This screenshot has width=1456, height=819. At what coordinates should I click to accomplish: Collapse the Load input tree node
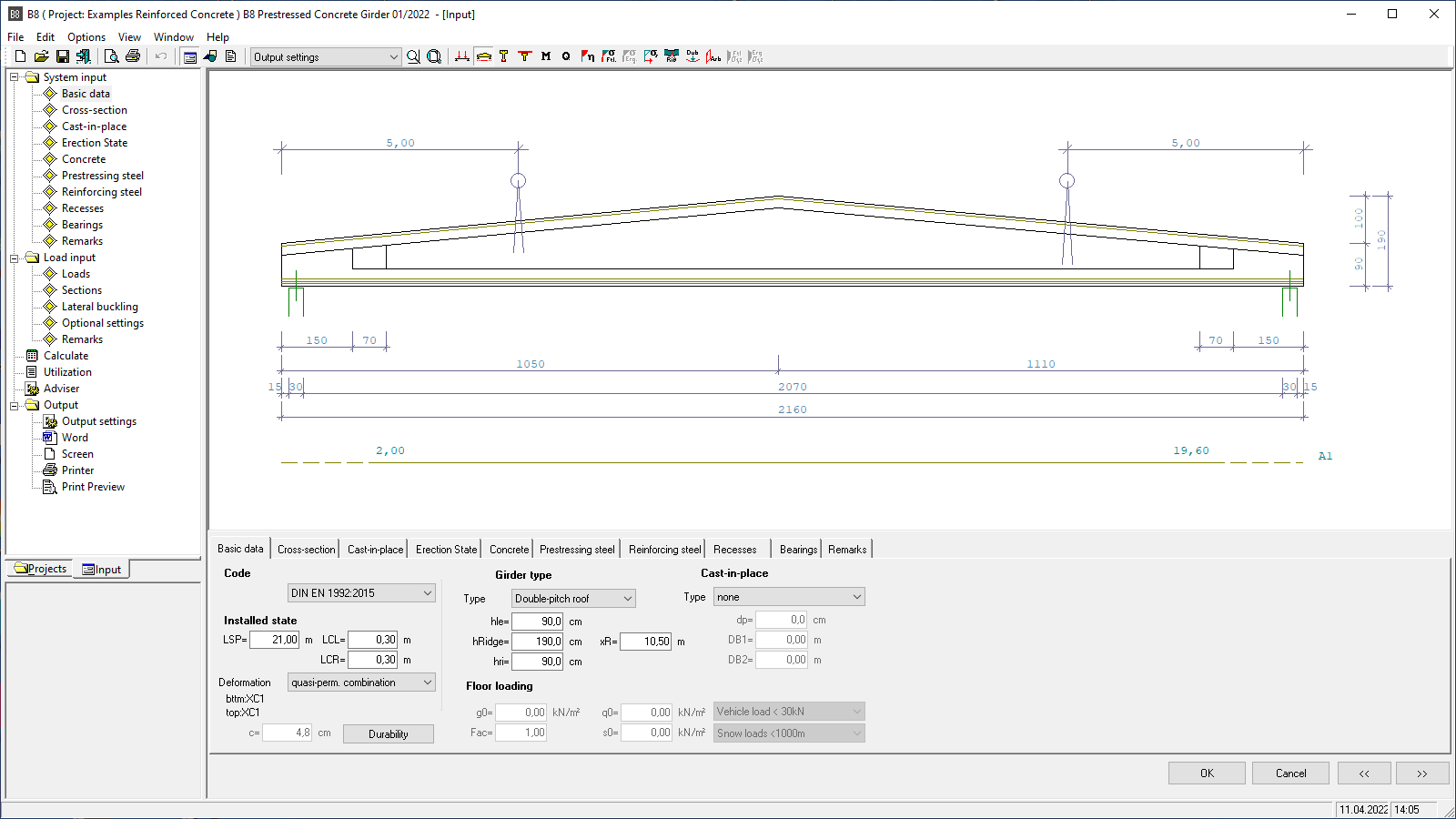(15, 258)
